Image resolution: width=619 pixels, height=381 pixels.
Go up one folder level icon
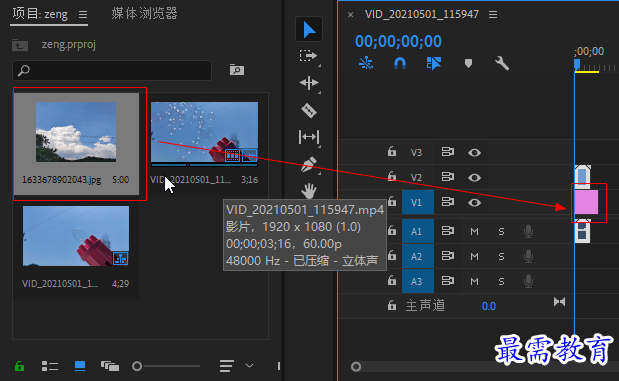coord(19,45)
